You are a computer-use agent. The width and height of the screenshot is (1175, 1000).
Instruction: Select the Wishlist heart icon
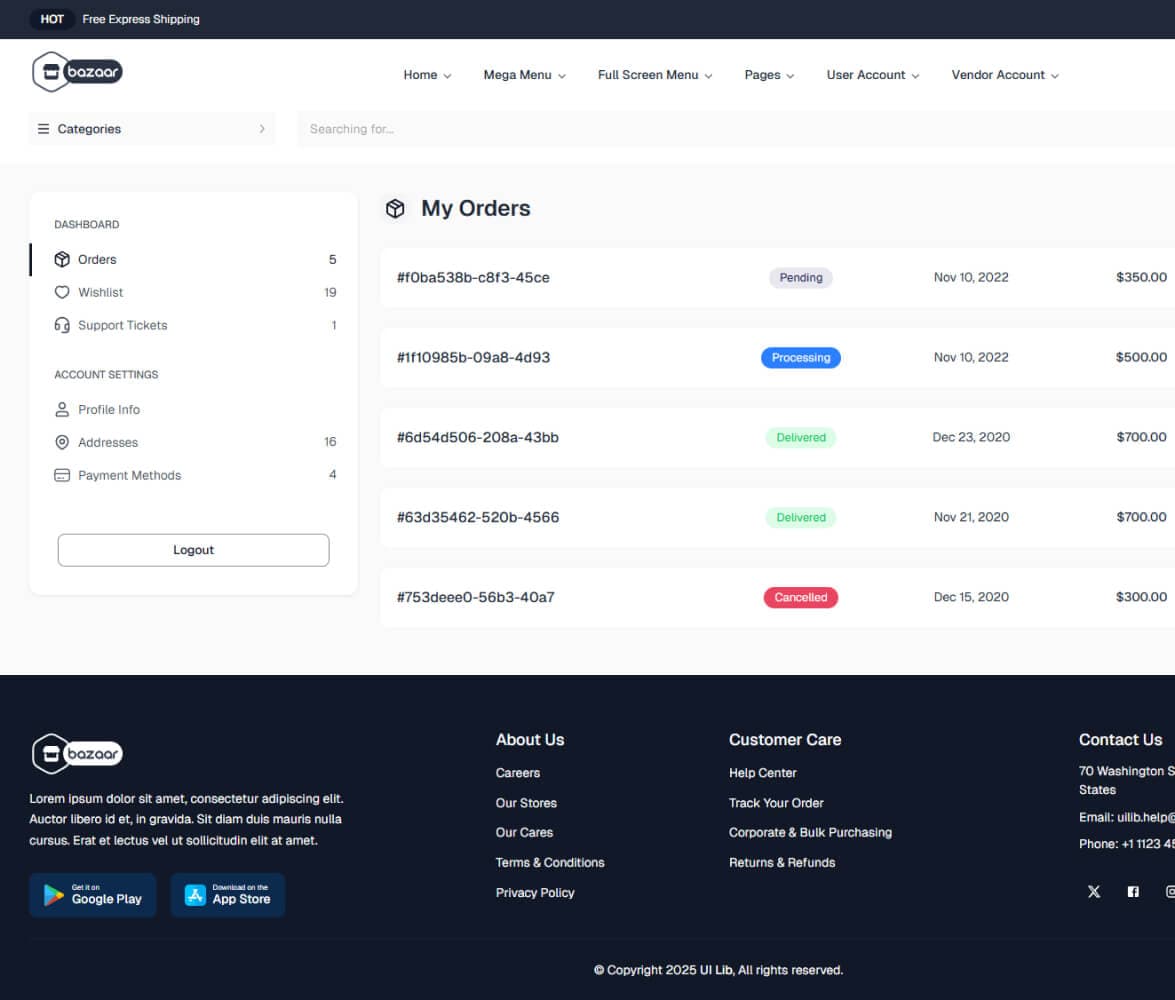61,292
